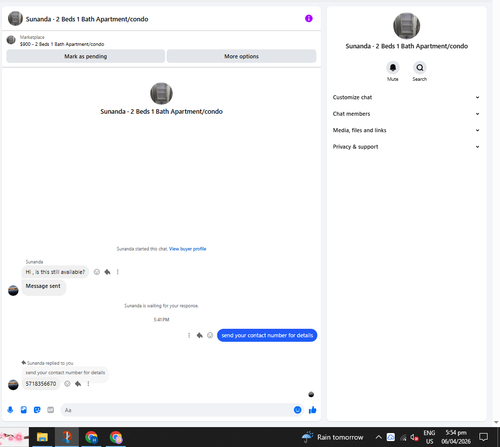500x447 pixels.
Task: Expand Media, files and links section
Action: 406,130
